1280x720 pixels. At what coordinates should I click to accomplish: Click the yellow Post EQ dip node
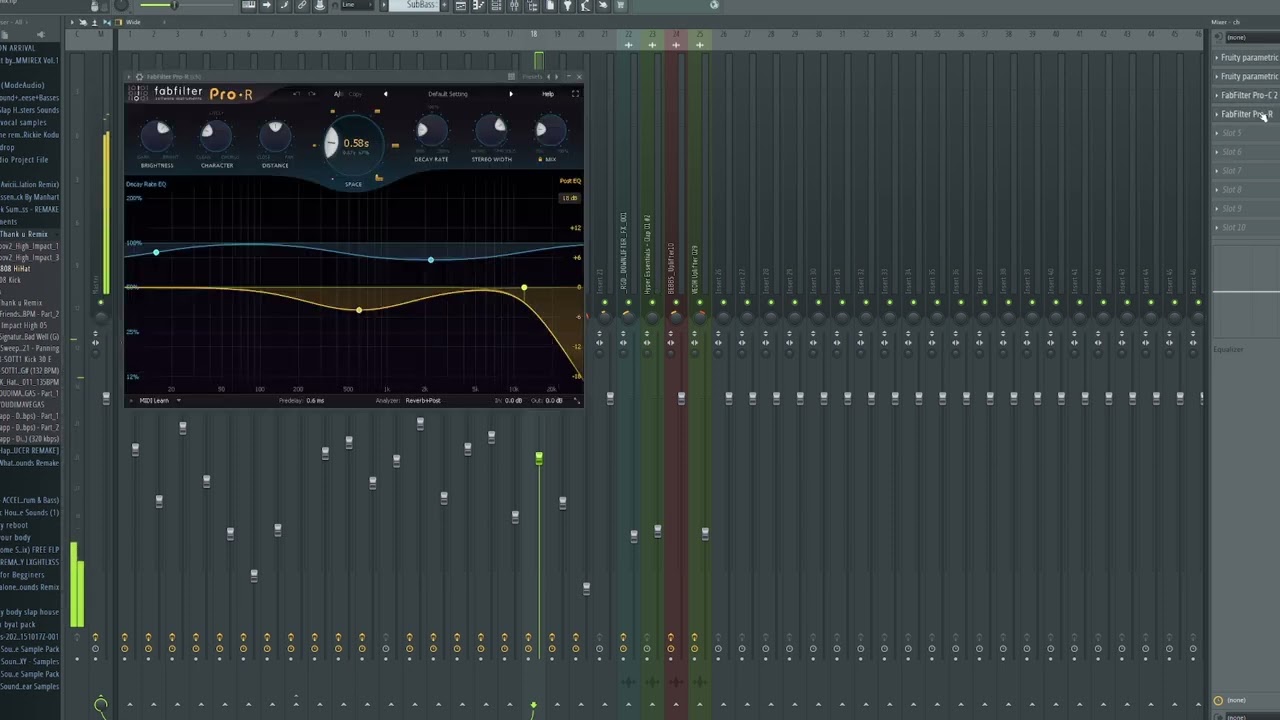(359, 310)
